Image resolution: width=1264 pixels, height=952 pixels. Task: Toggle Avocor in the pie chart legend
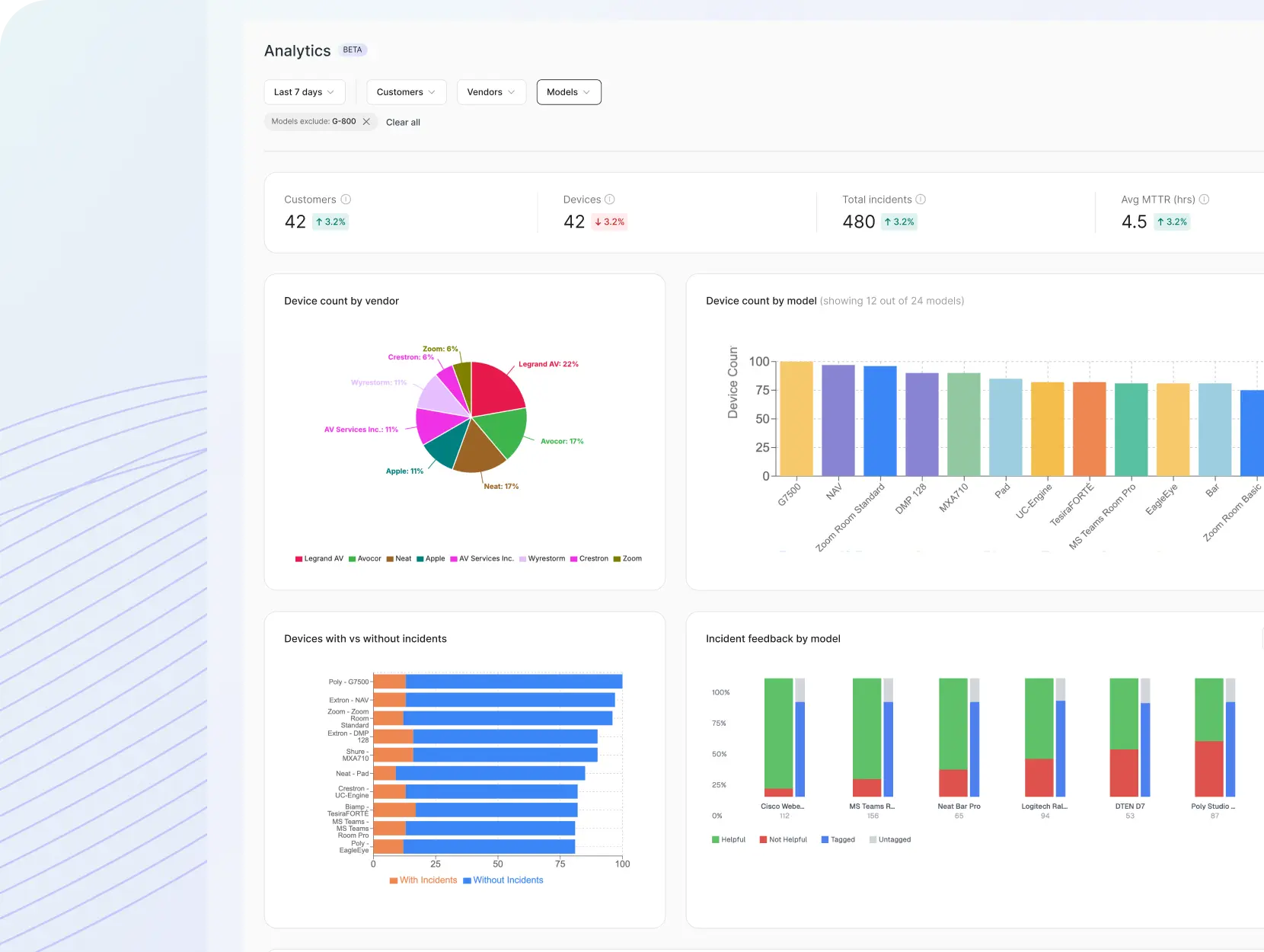tap(365, 559)
